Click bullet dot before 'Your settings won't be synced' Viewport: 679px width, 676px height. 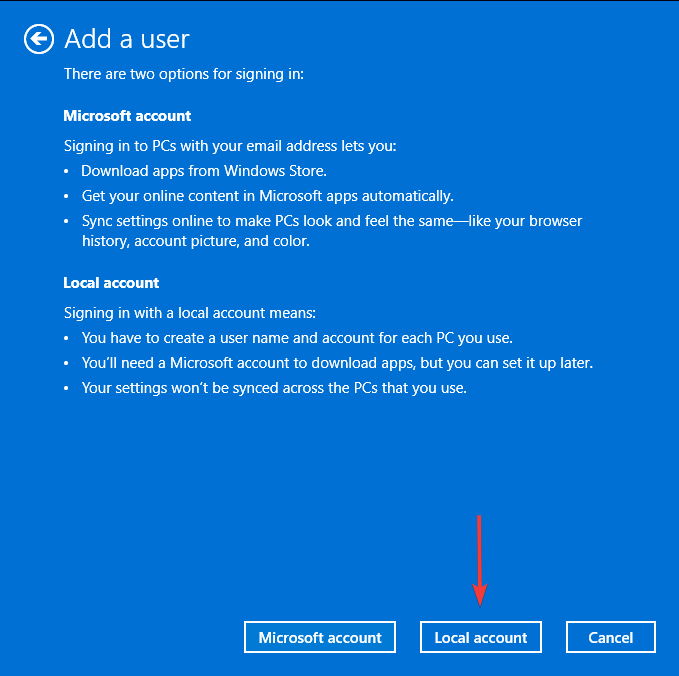click(66, 388)
